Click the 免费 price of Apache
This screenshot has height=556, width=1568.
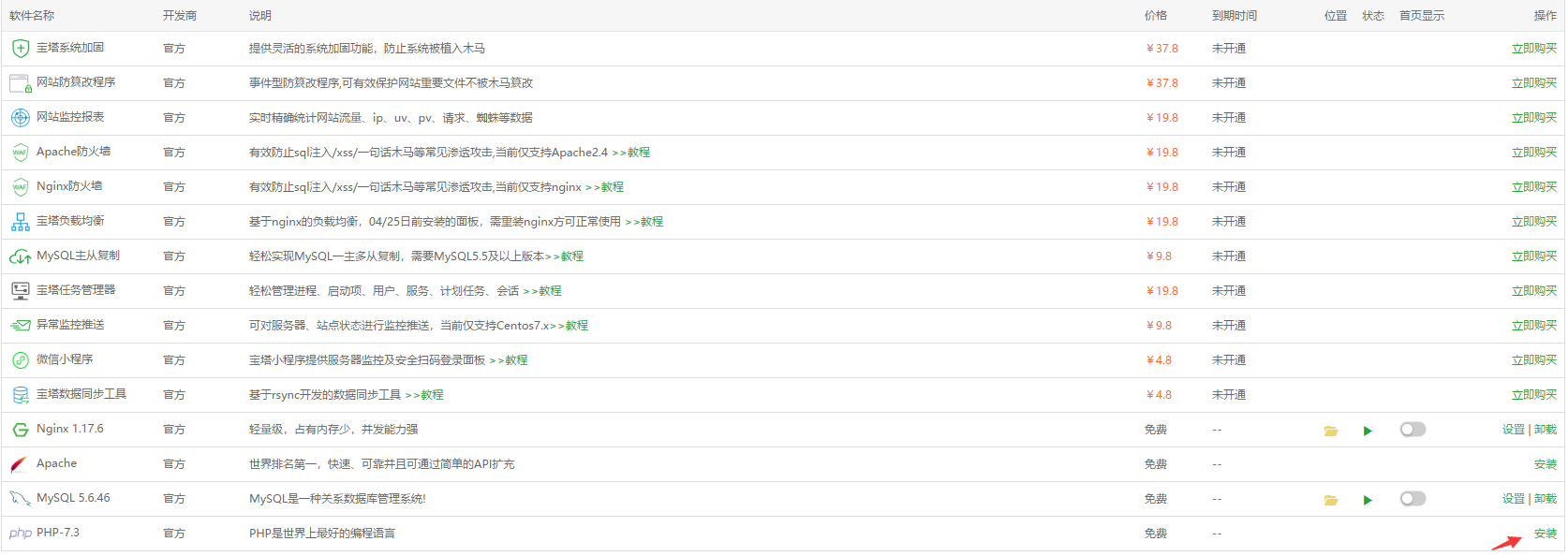(1156, 464)
